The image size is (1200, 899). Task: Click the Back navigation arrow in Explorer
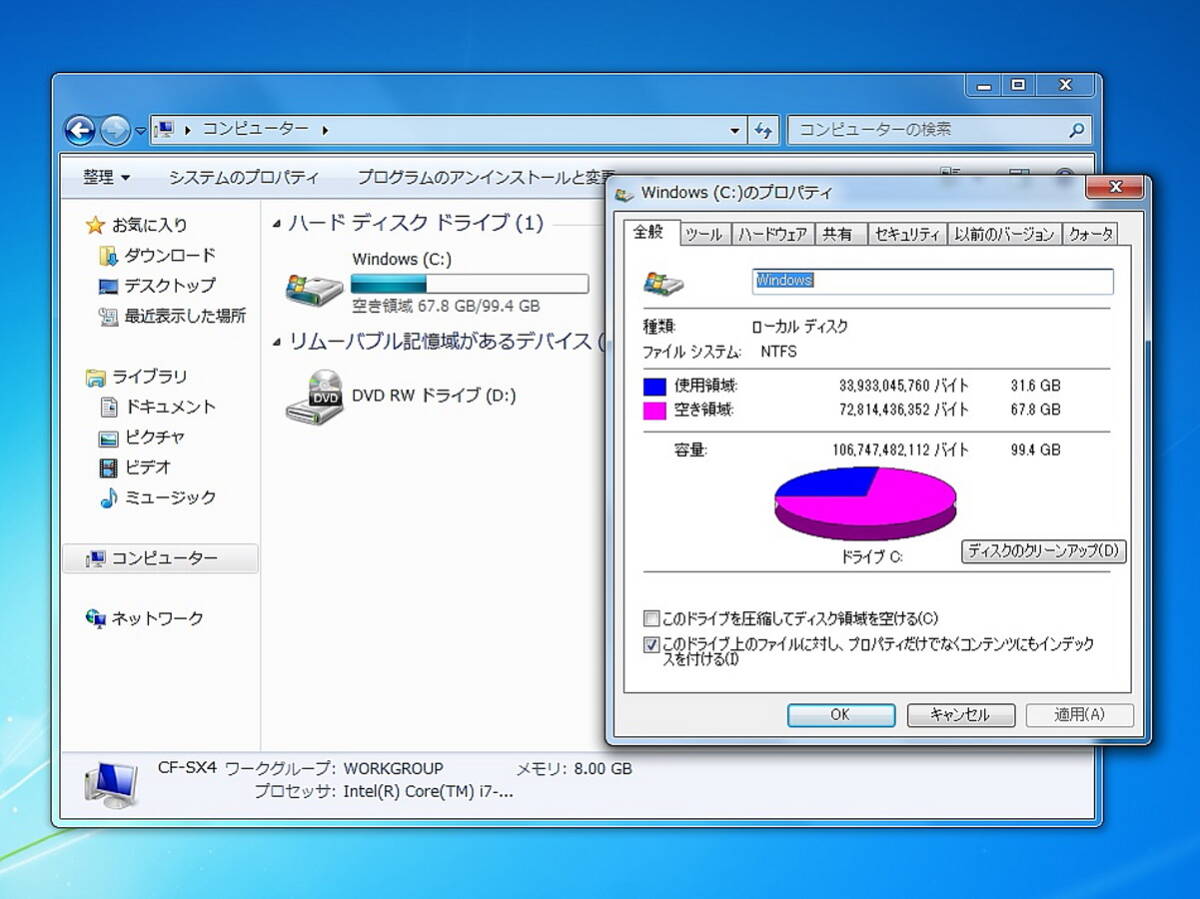(x=80, y=129)
